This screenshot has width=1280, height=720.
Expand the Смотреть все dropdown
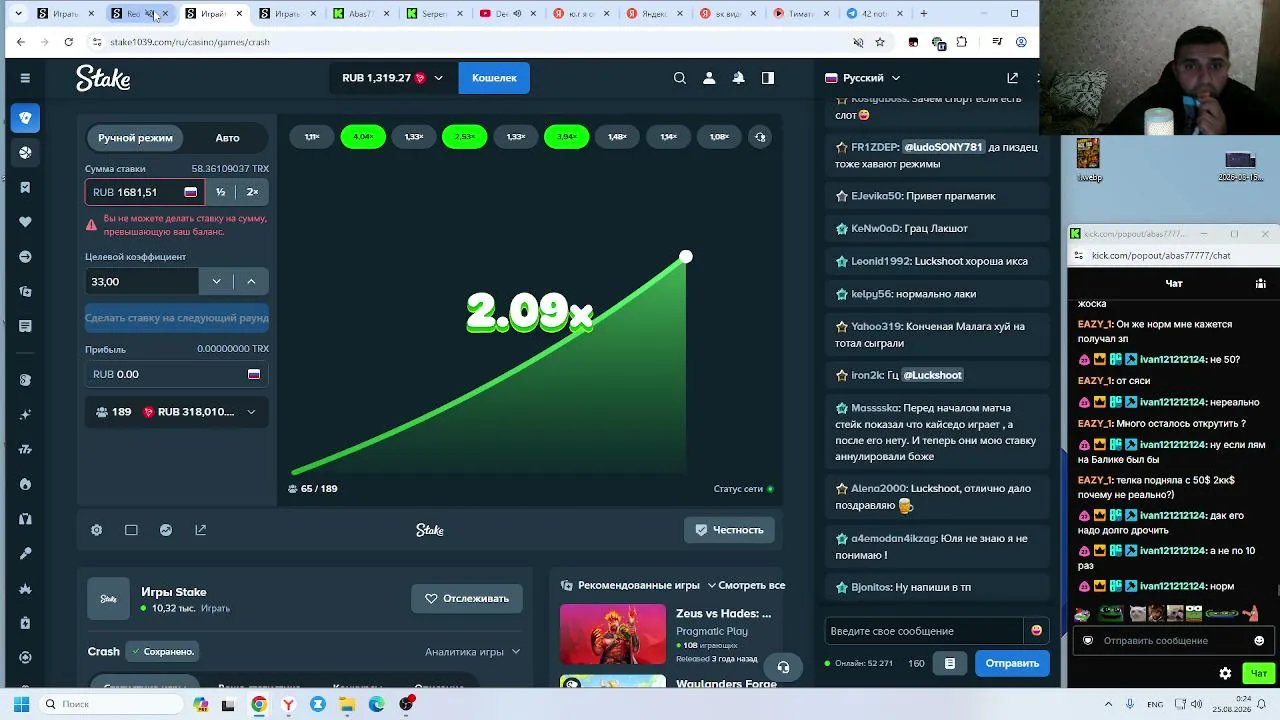point(746,585)
